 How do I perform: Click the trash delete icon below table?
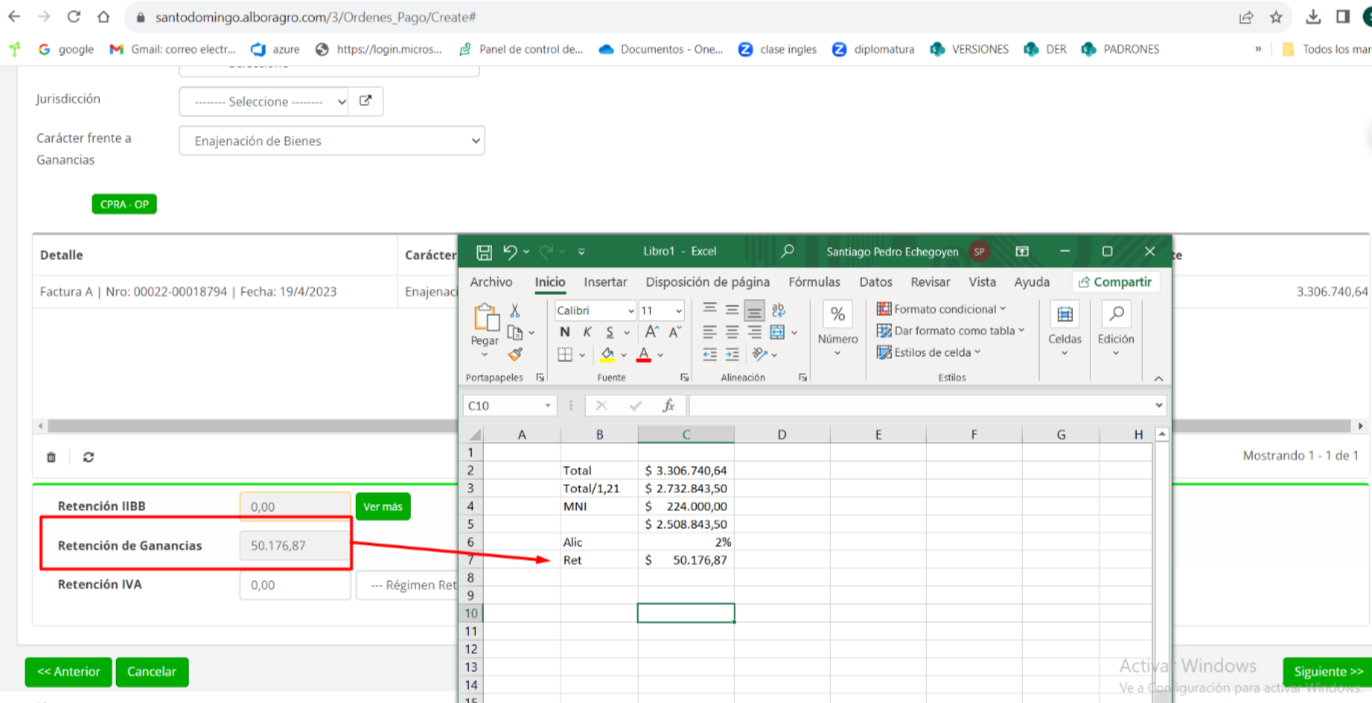pyautogui.click(x=51, y=457)
